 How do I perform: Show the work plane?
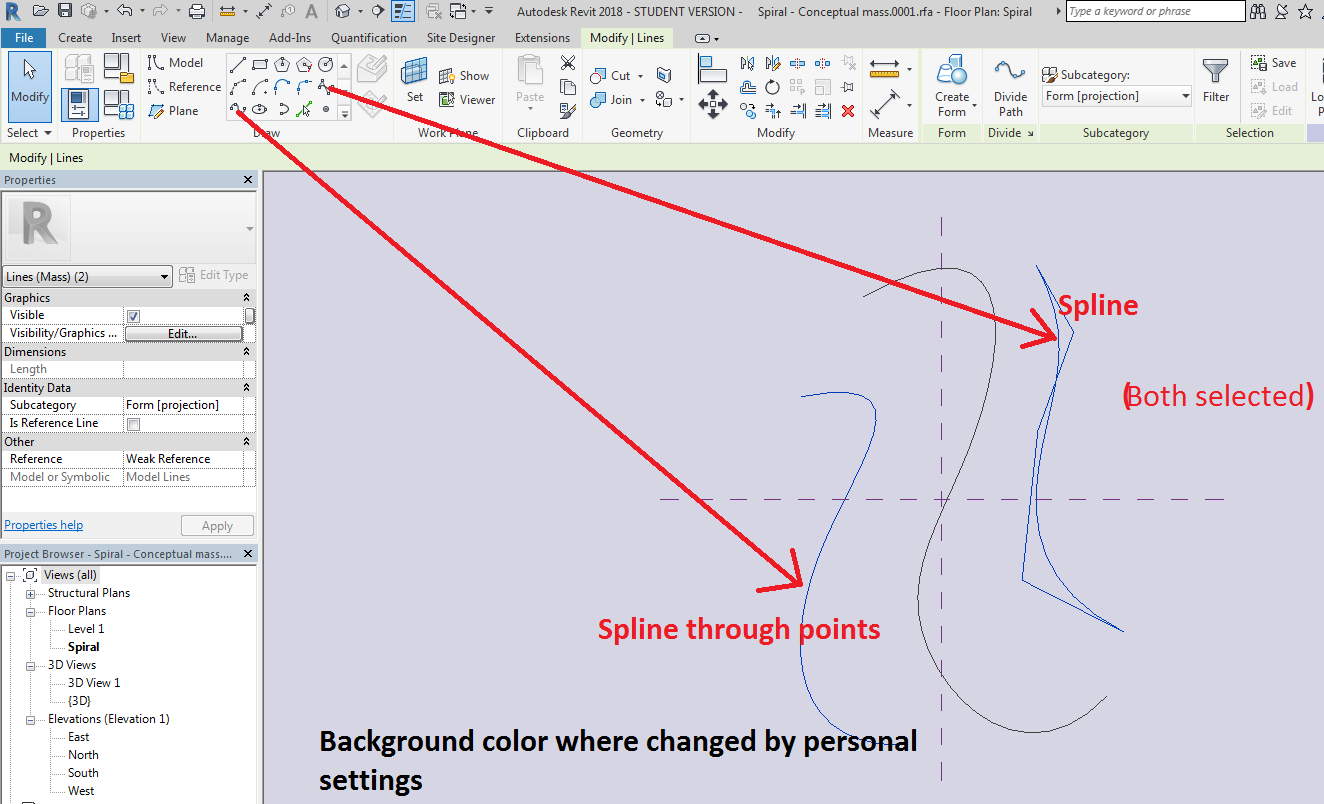pyautogui.click(x=464, y=75)
